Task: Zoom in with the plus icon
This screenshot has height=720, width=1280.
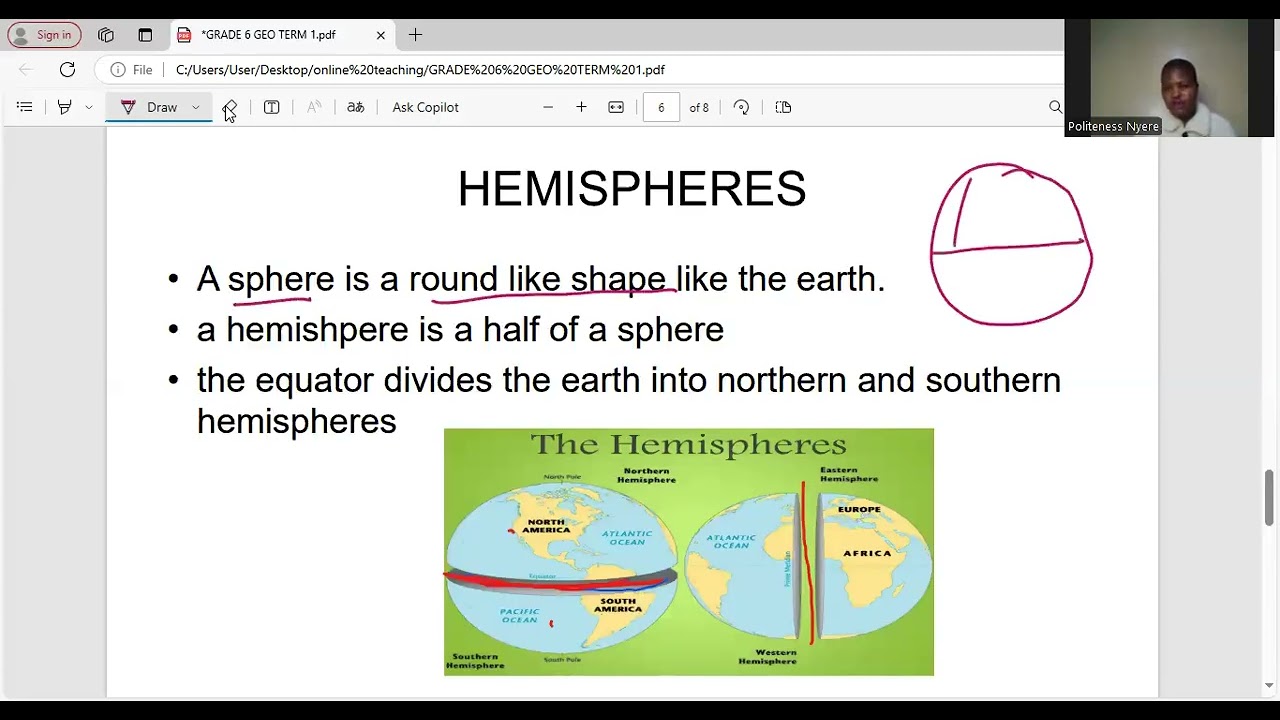Action: coord(581,107)
